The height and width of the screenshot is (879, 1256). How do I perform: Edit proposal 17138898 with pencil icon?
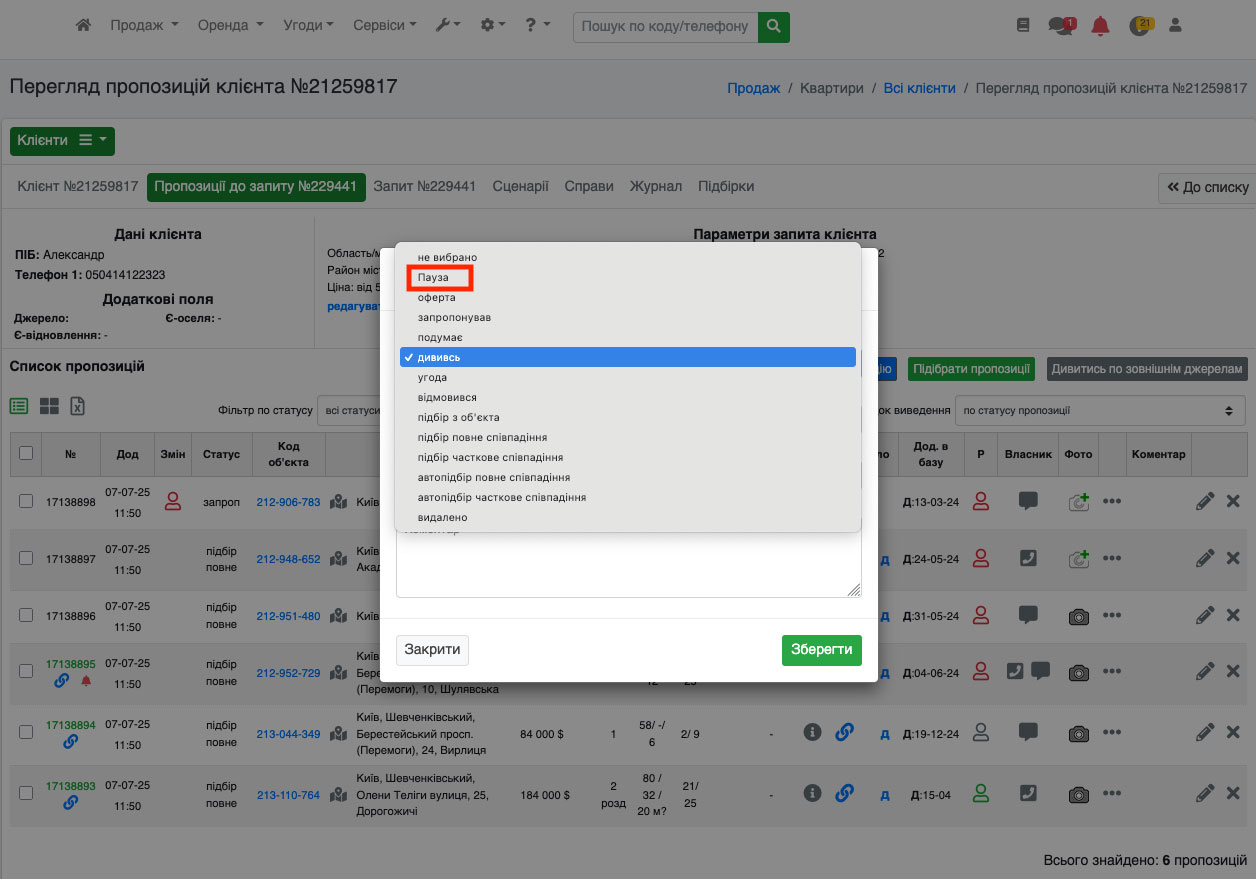point(1205,502)
